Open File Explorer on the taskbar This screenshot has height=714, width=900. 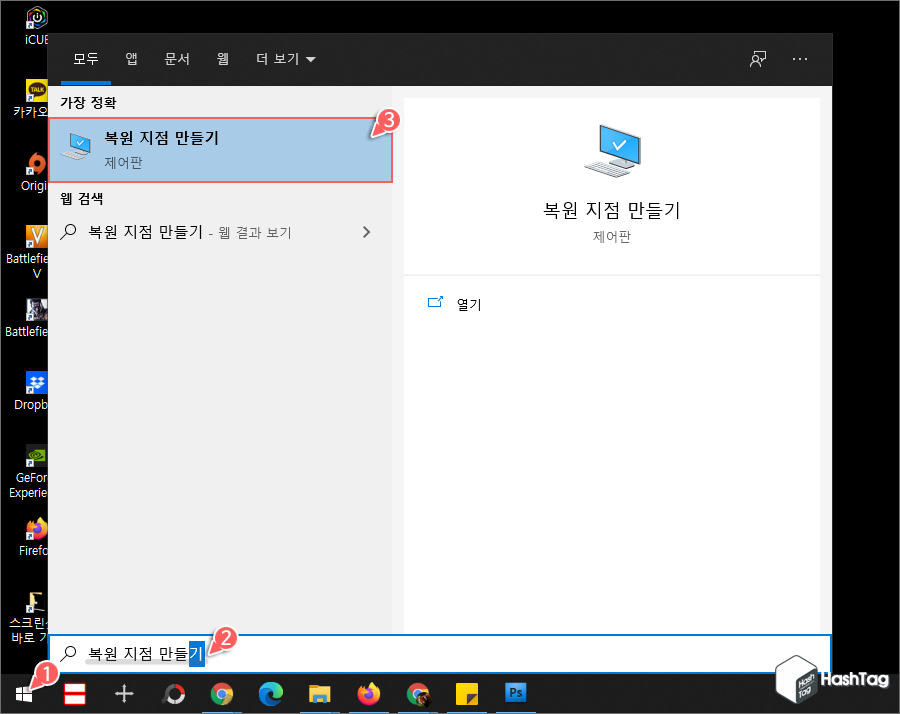[x=319, y=692]
